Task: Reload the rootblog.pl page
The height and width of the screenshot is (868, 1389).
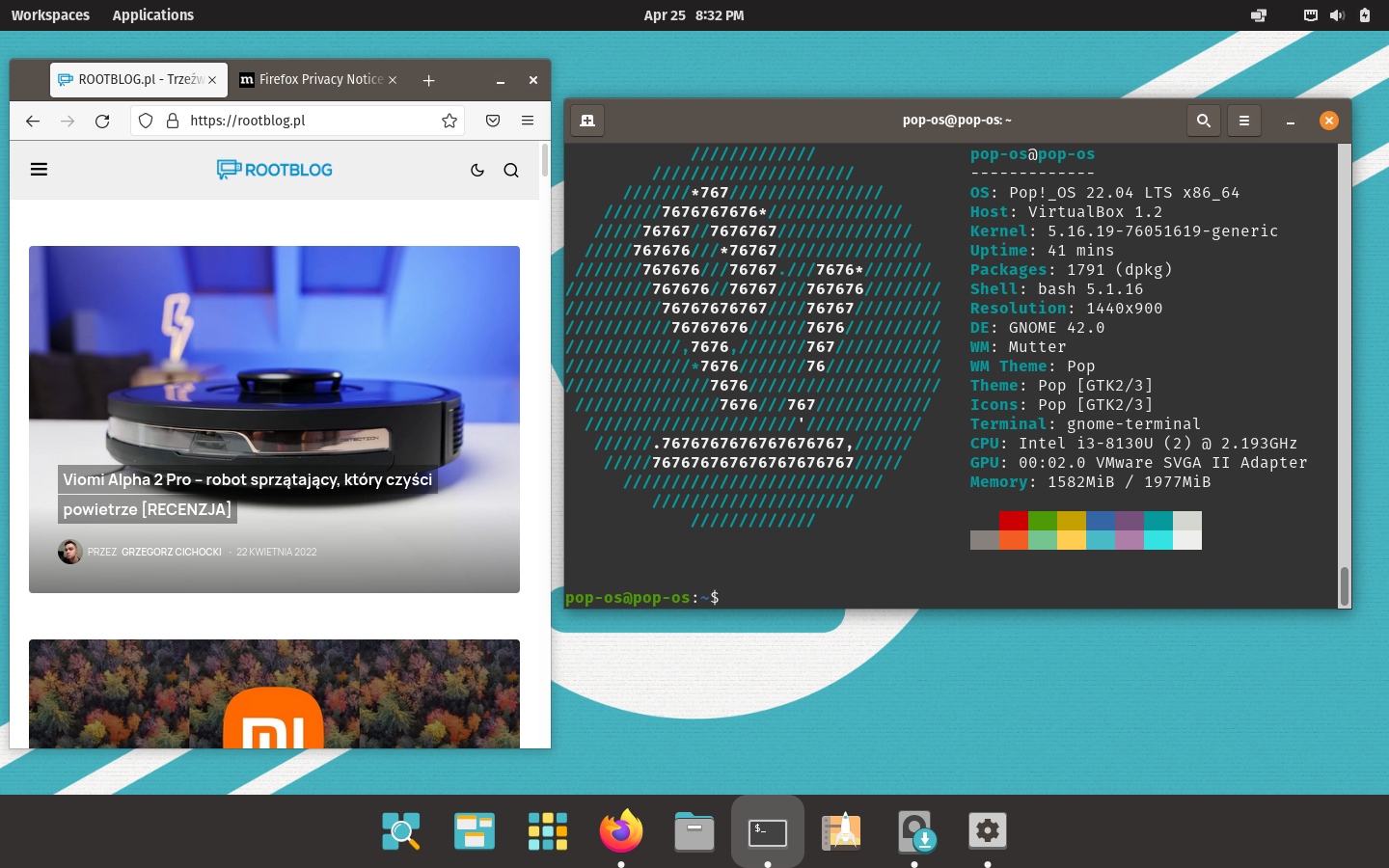Action: pos(102,121)
